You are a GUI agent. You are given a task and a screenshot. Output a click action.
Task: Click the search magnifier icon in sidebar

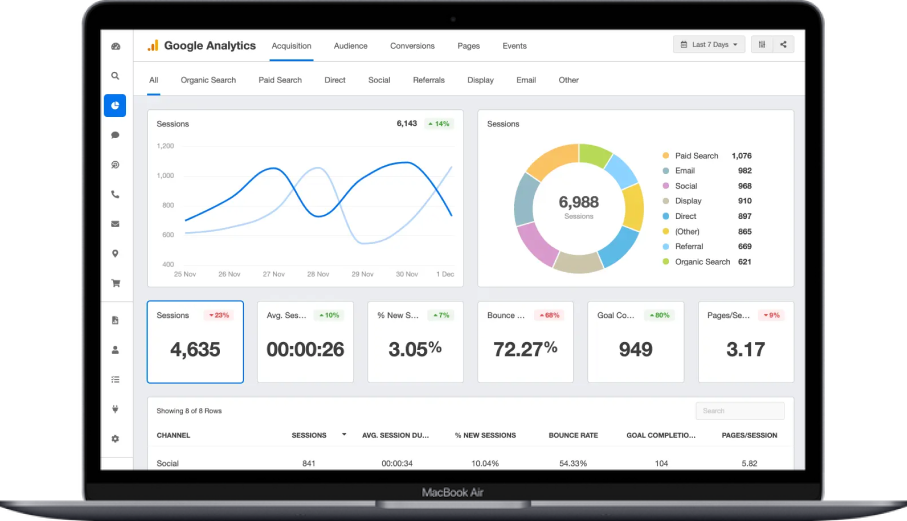click(x=115, y=76)
